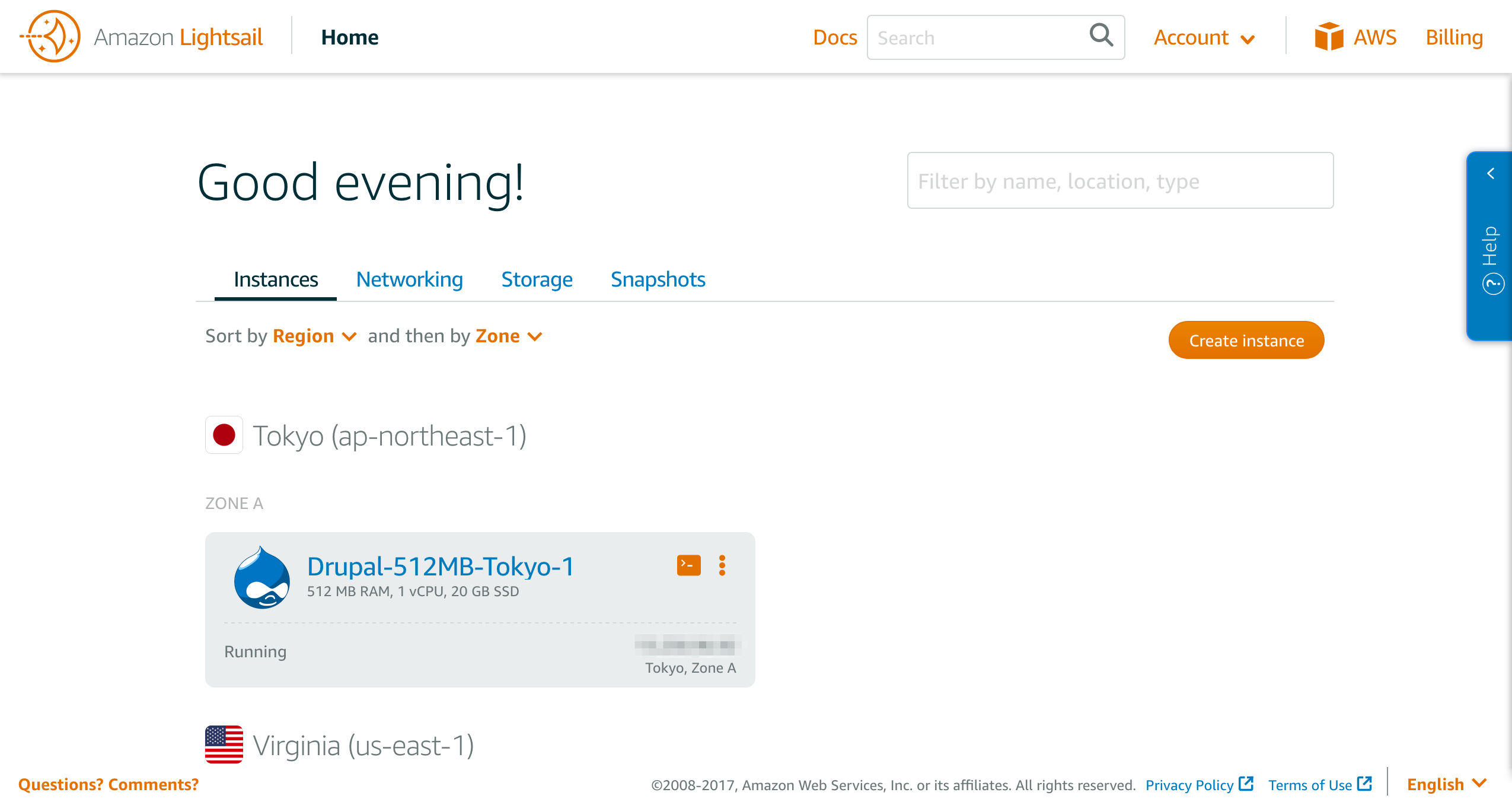This screenshot has height=805, width=1512.
Task: Switch to the Networking tab
Action: coord(409,279)
